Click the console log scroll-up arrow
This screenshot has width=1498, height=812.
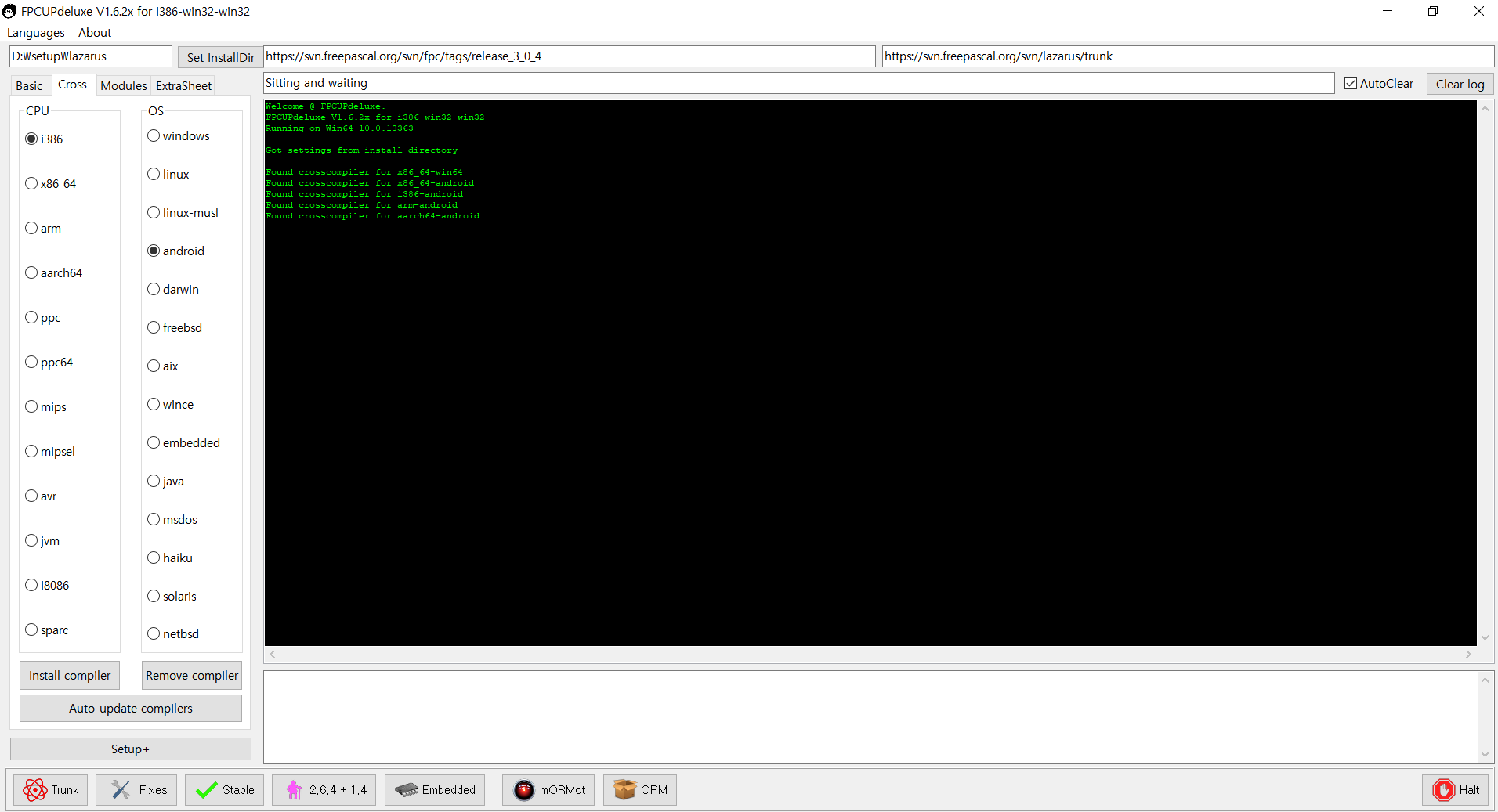pyautogui.click(x=1485, y=108)
